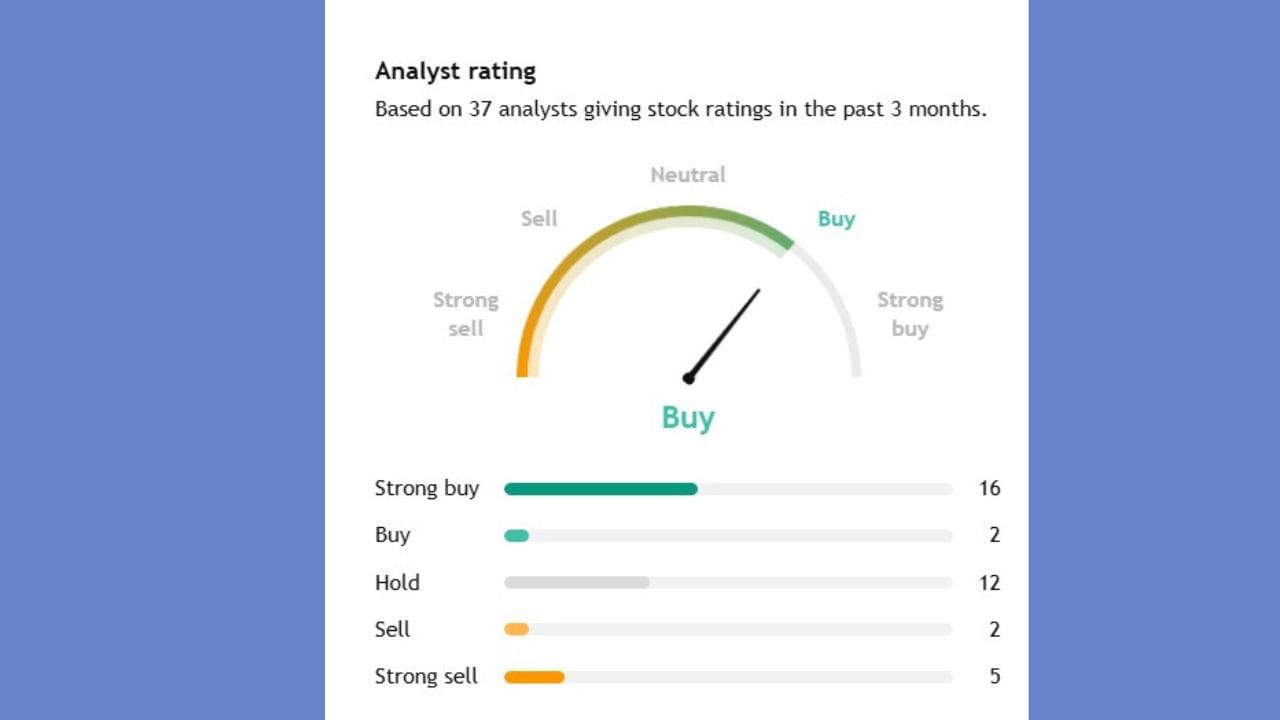1280x720 pixels.
Task: Click the count 12 for Hold
Action: [x=989, y=583]
